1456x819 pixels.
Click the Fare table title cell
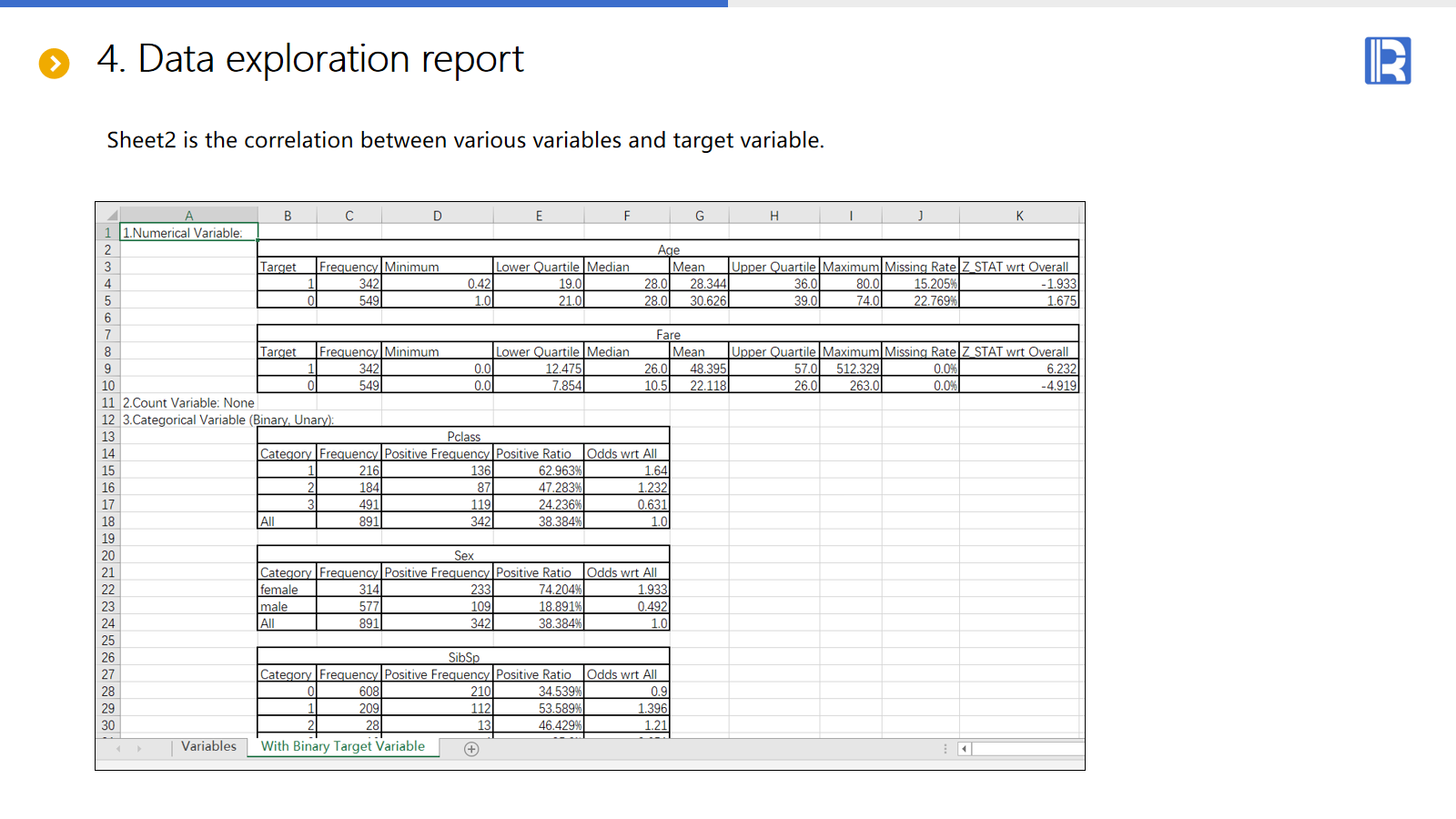[x=668, y=335]
